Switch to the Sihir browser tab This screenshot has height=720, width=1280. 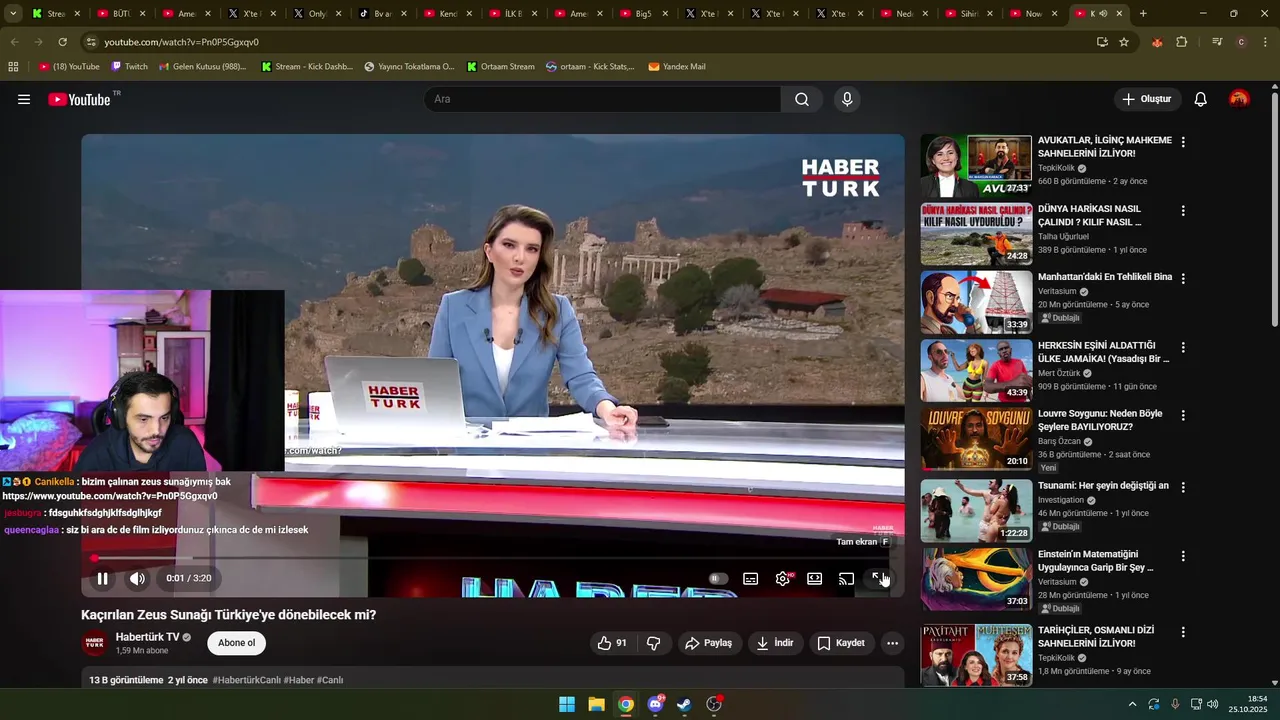coord(970,14)
